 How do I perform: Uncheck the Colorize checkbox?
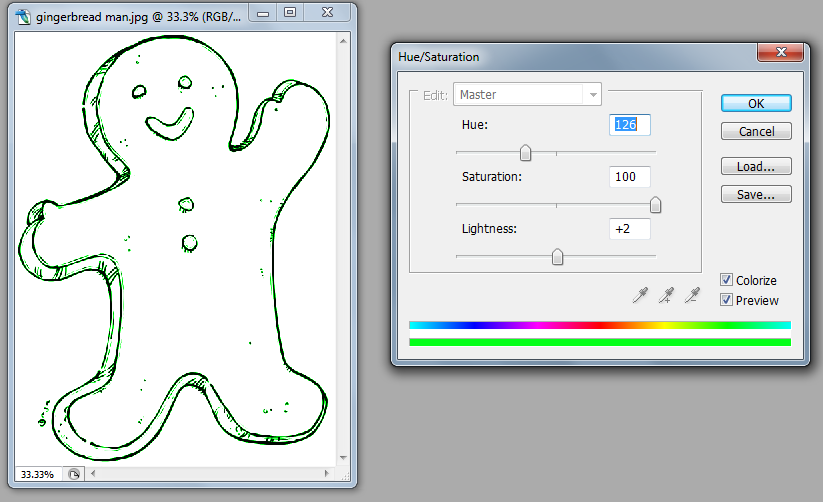click(726, 280)
